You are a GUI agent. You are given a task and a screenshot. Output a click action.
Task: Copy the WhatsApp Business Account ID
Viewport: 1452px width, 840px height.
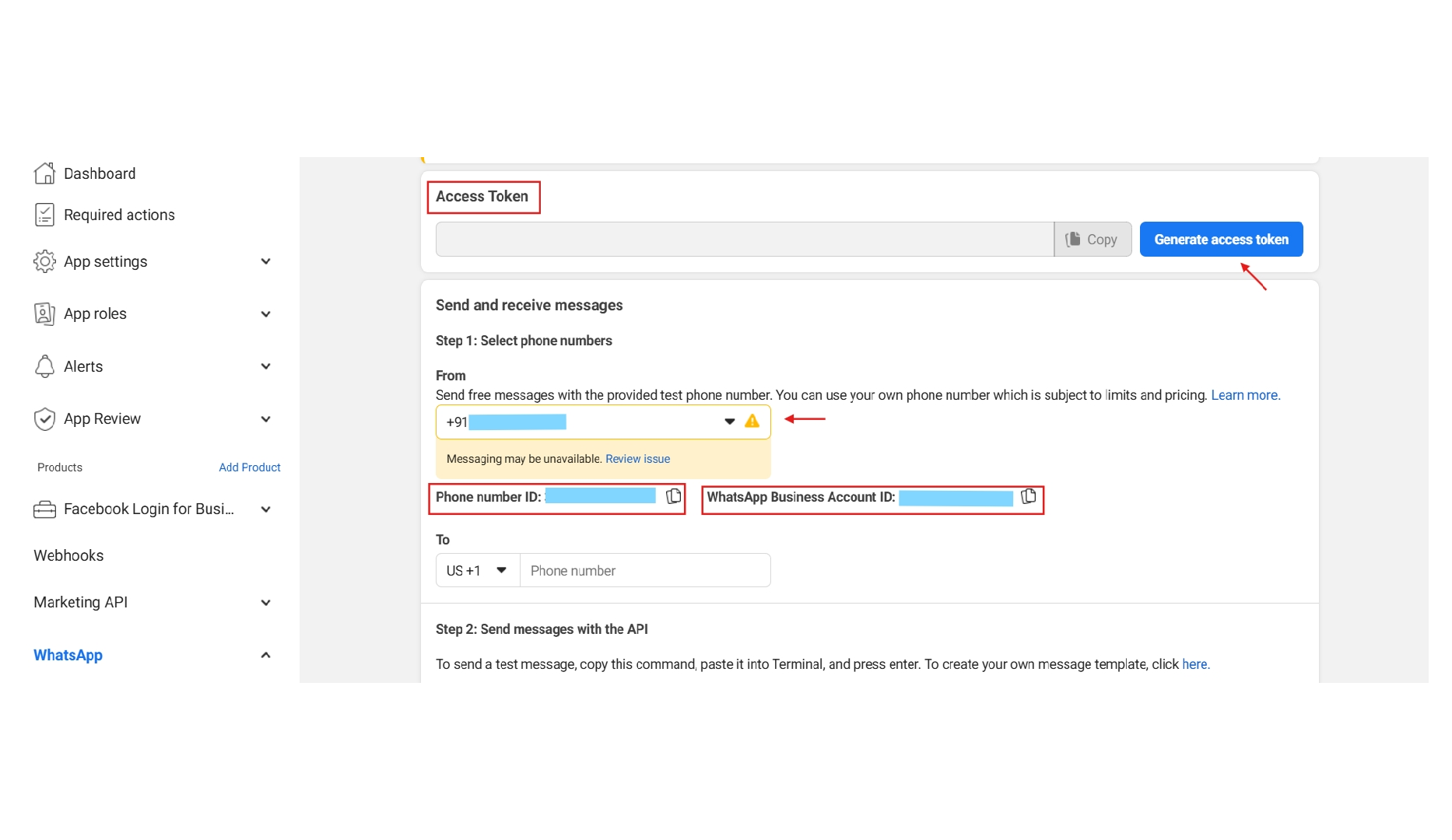click(1028, 496)
